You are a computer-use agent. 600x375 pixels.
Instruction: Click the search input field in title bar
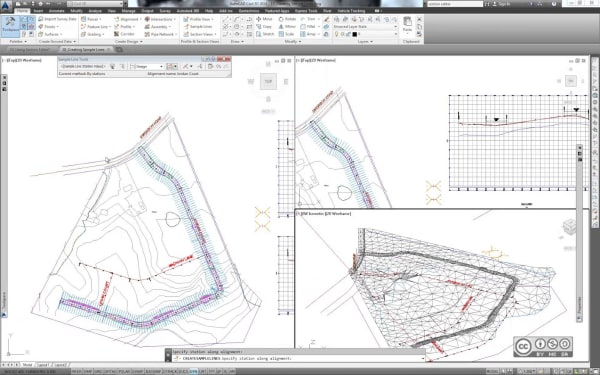(x=455, y=4)
